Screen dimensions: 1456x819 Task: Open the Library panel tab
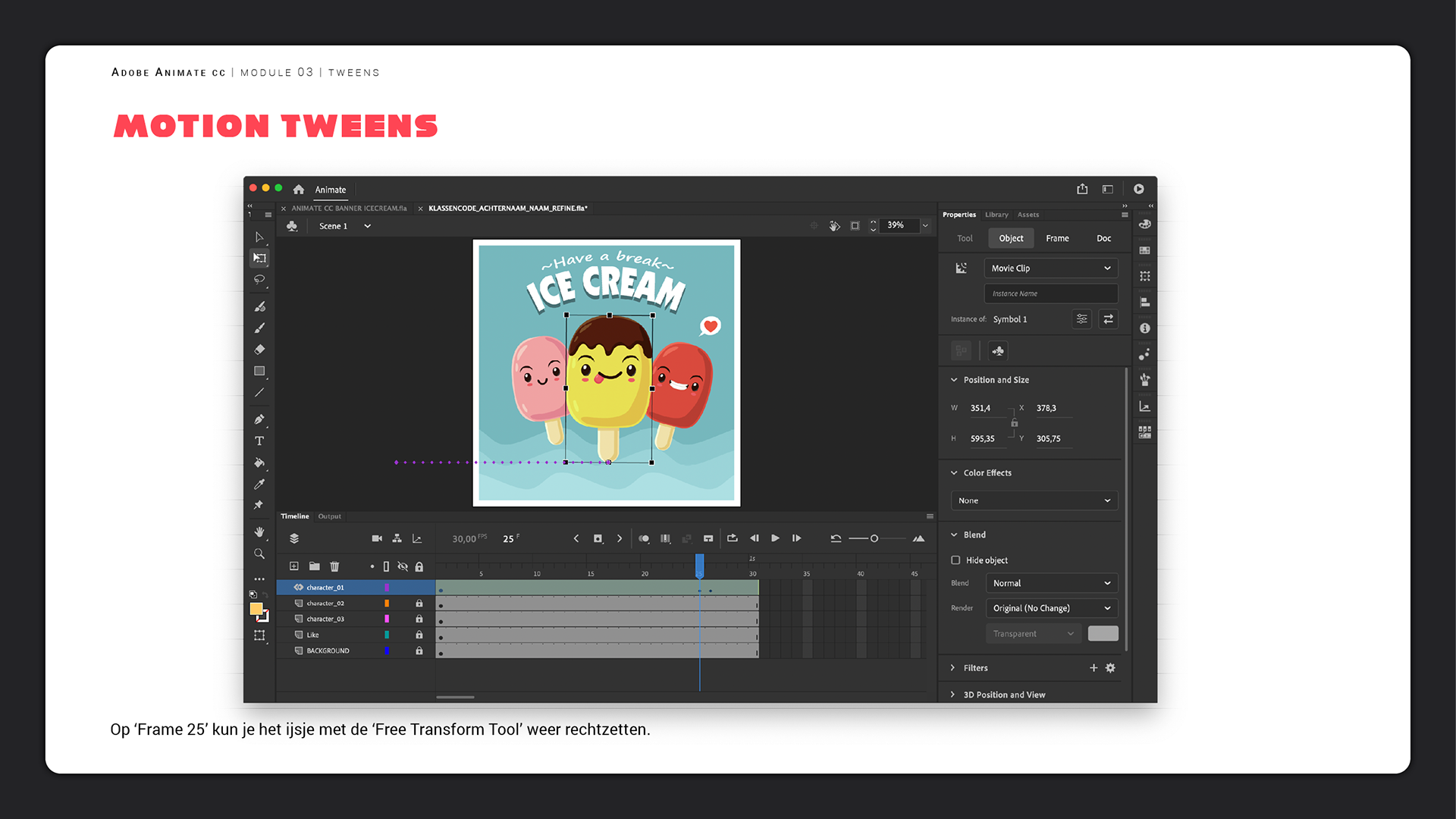point(996,215)
